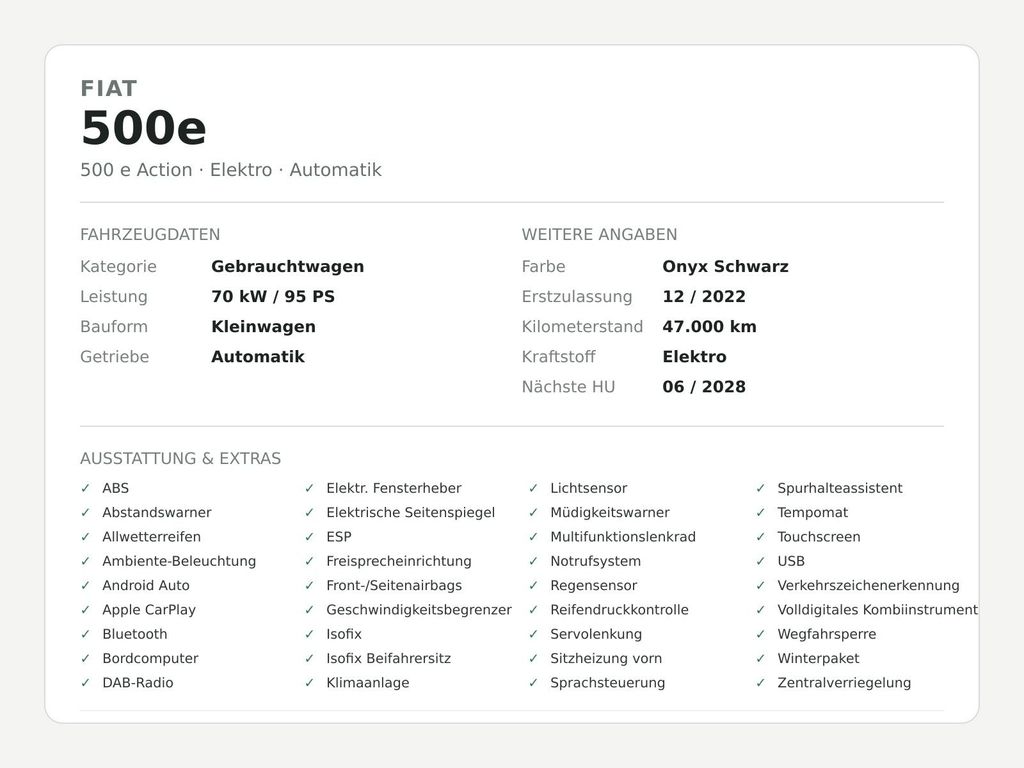Click the checkmark beside Tempomat
The image size is (1024, 768).
[x=761, y=512]
